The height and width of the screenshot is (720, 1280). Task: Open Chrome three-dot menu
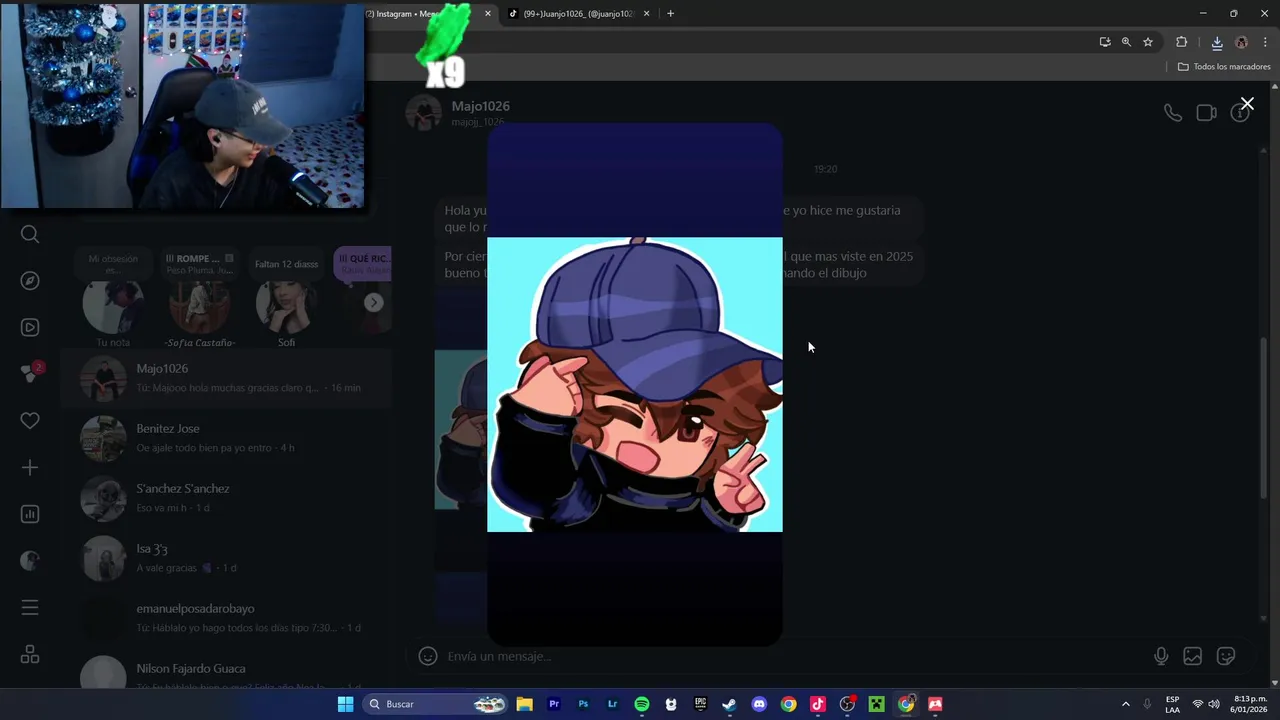coord(1265,42)
